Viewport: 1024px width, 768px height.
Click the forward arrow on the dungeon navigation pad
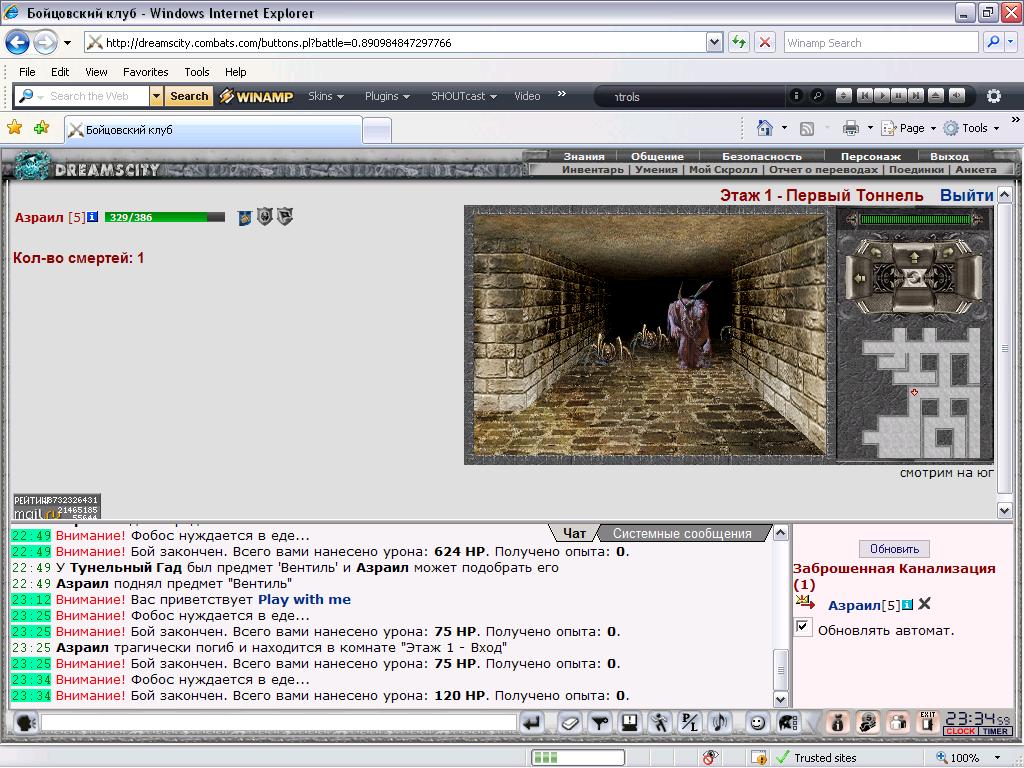(914, 258)
